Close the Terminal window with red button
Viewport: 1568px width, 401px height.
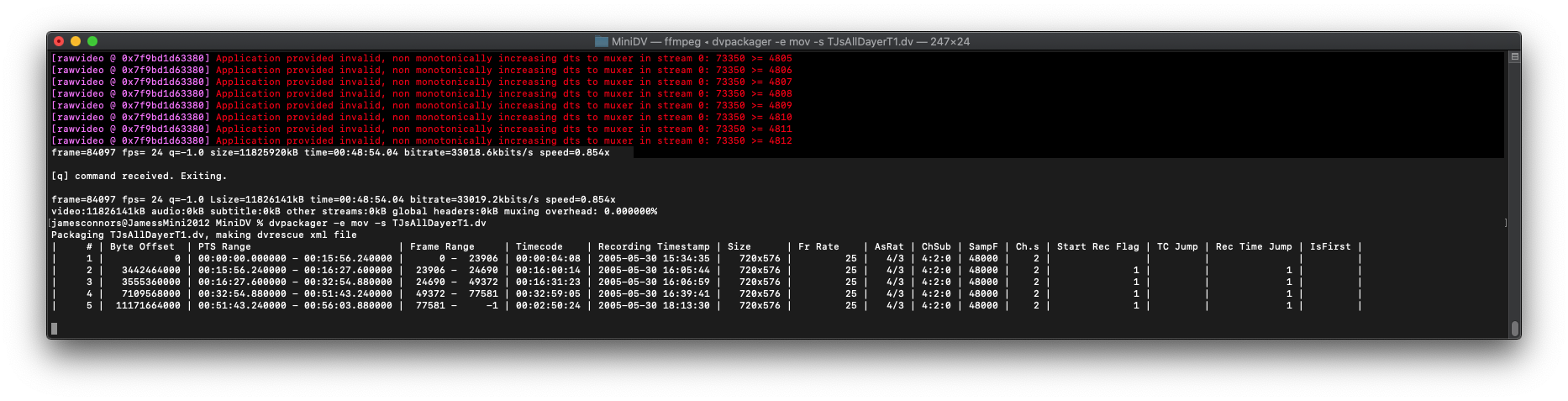pyautogui.click(x=59, y=41)
